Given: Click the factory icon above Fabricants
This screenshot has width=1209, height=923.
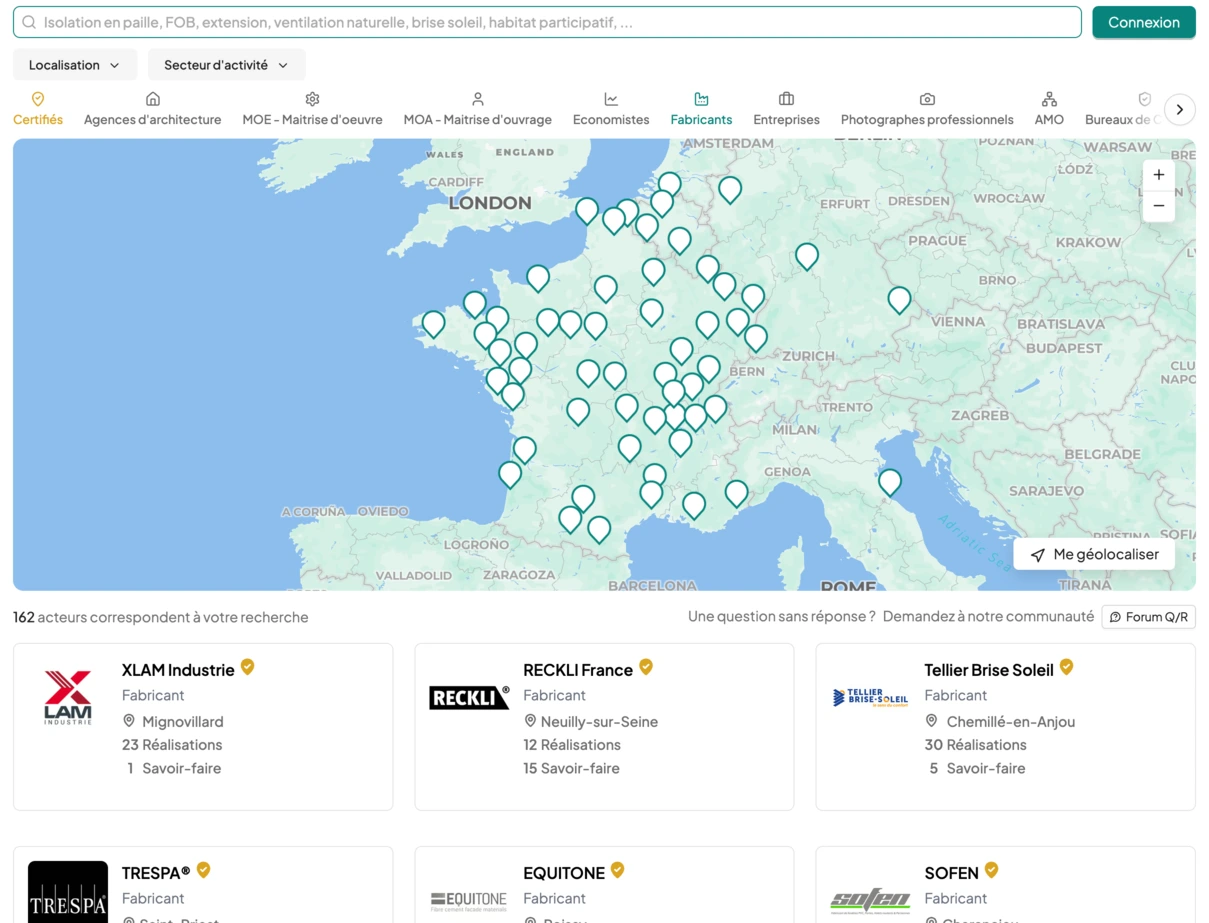Looking at the screenshot, I should pyautogui.click(x=701, y=99).
